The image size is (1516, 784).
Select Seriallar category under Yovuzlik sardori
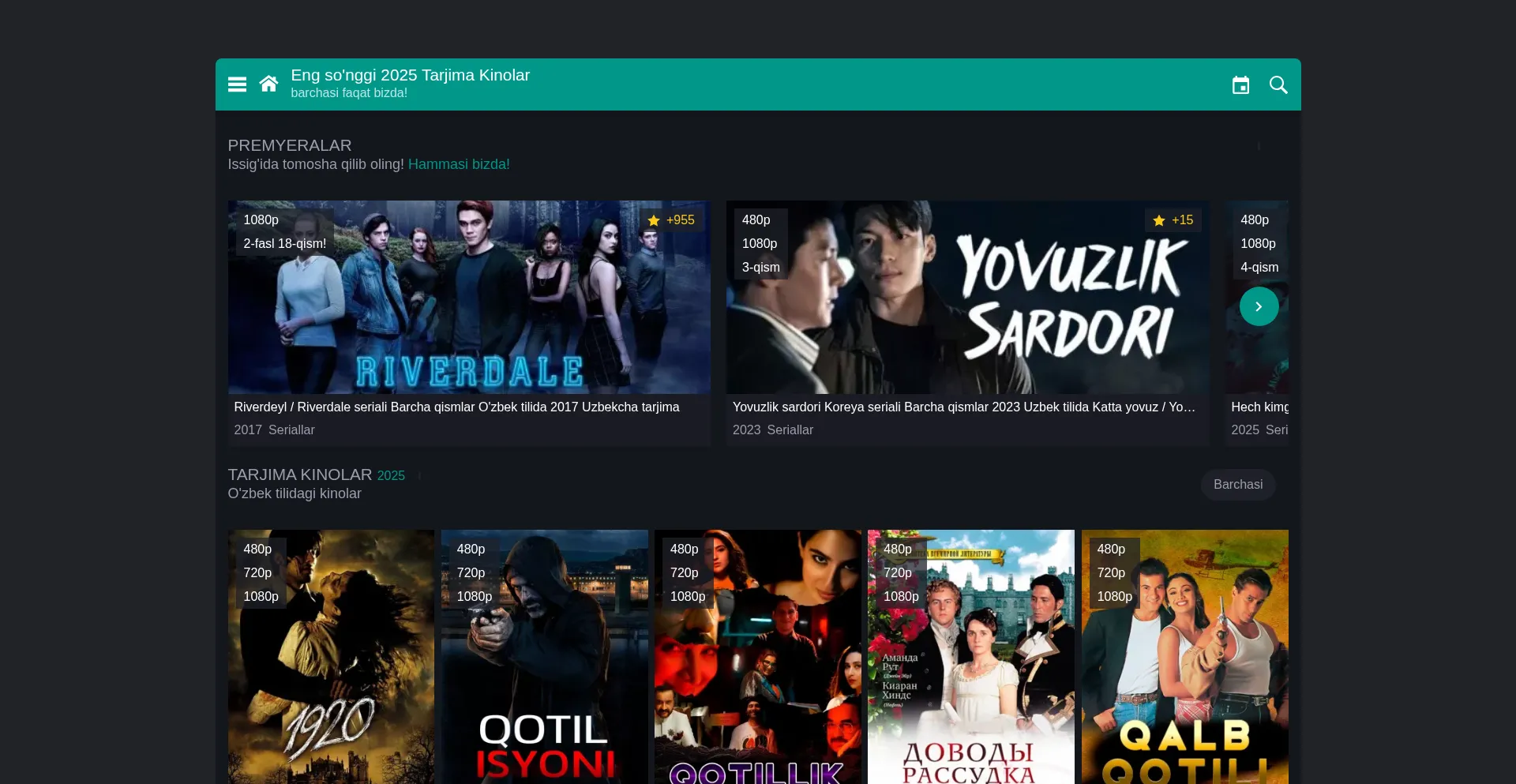point(790,430)
